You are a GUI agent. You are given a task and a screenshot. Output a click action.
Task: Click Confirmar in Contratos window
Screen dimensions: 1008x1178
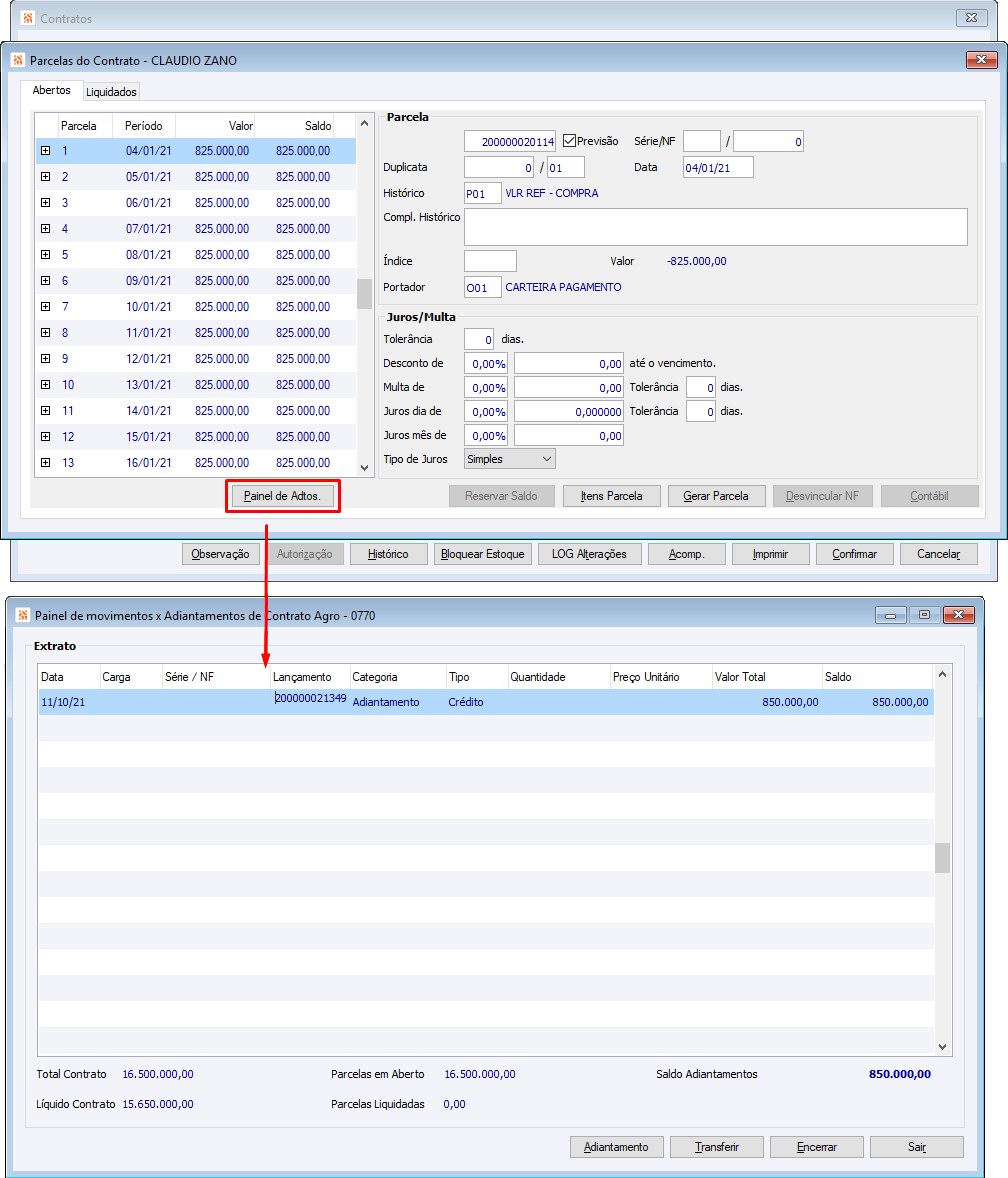[x=855, y=554]
